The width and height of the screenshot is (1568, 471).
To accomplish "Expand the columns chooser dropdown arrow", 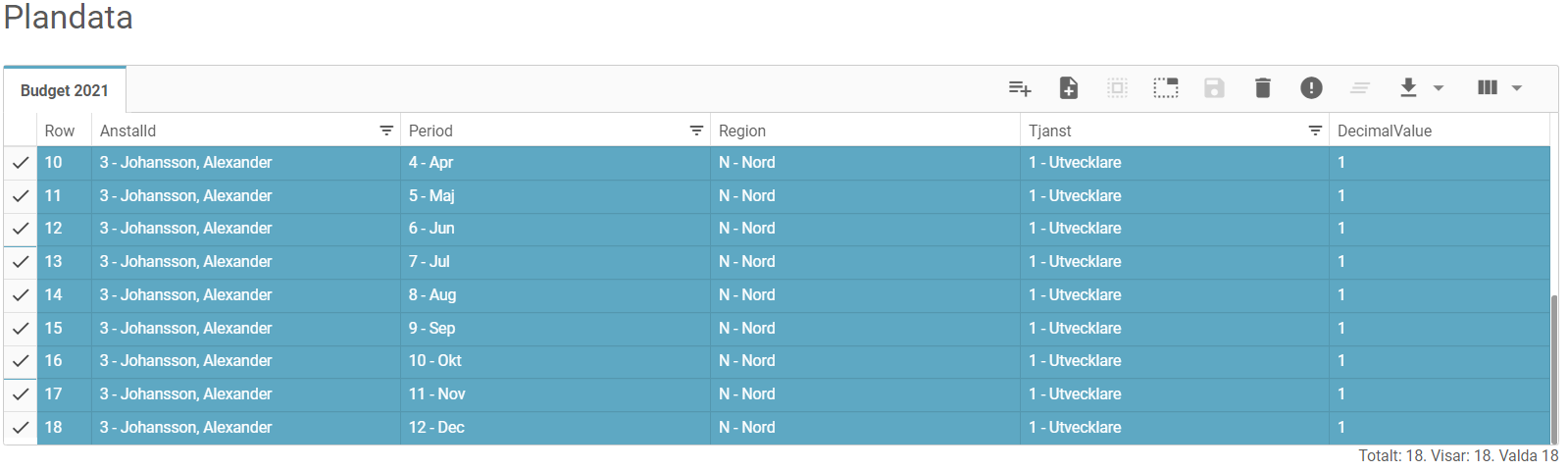I will (x=1517, y=88).
